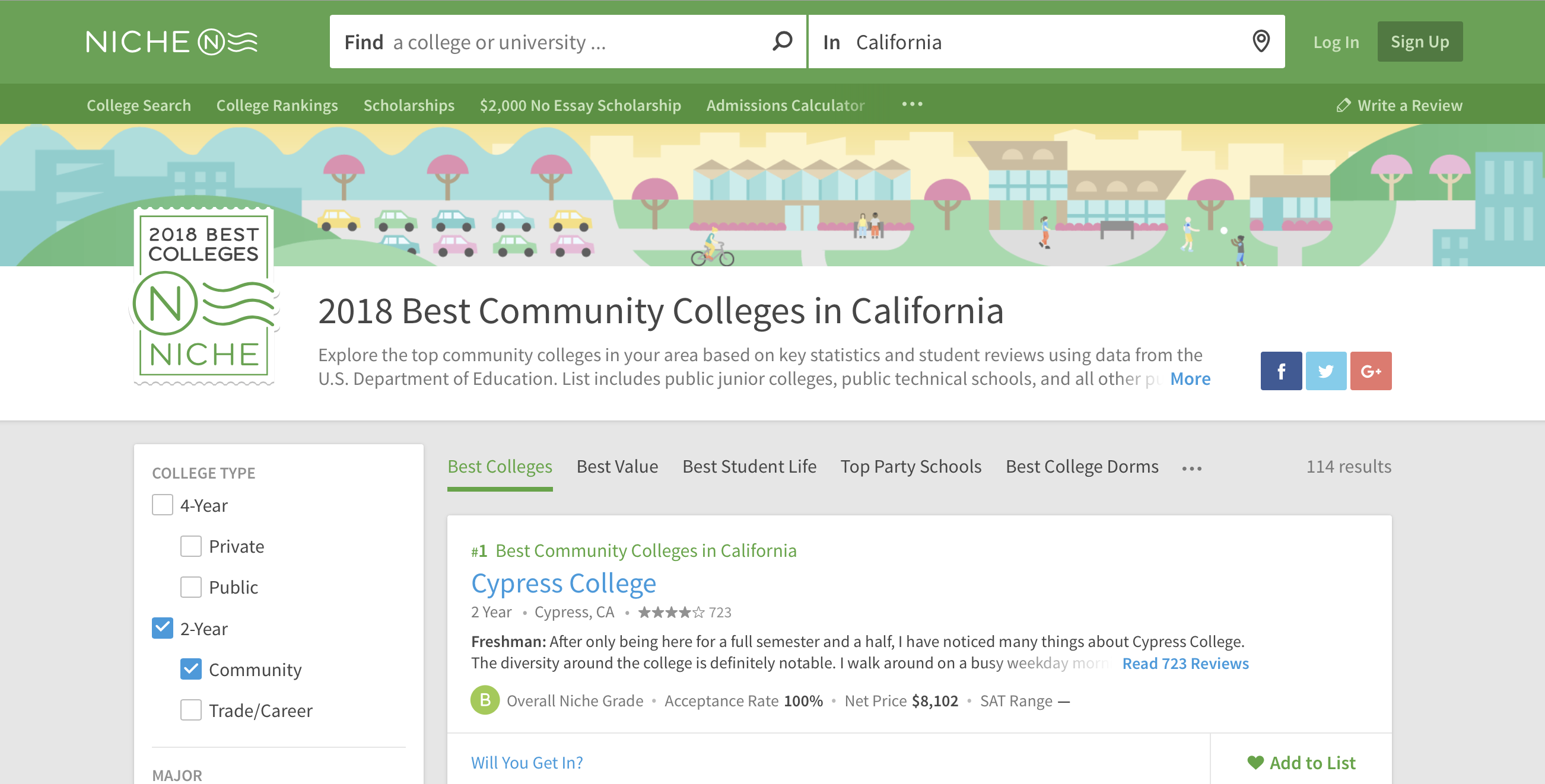Expand more ranking tabs via dots
This screenshot has width=1545, height=784.
click(1191, 468)
